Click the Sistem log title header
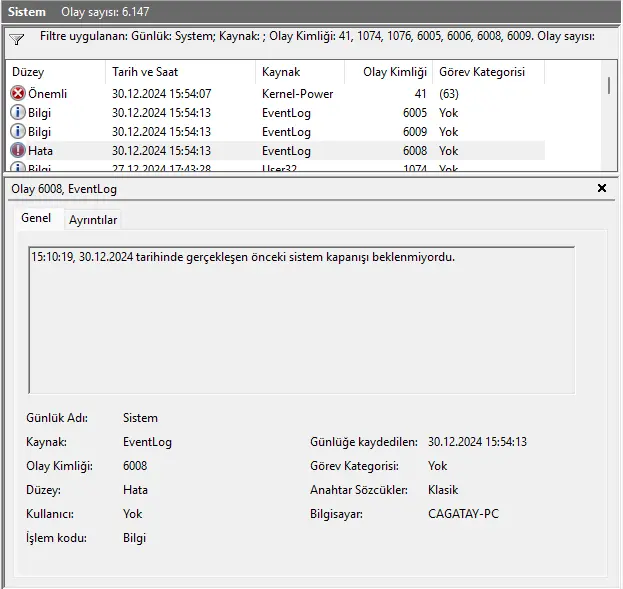Image resolution: width=623 pixels, height=589 pixels. 27,12
